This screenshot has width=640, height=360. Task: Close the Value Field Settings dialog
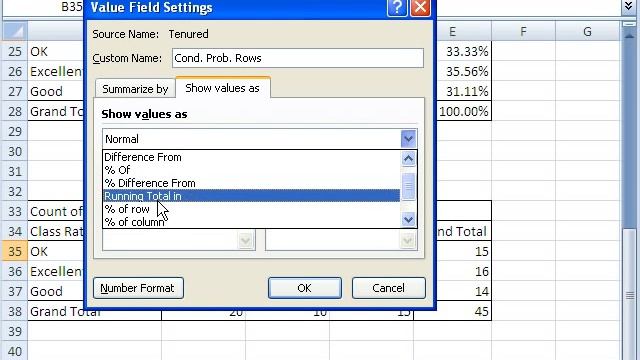[x=420, y=7]
